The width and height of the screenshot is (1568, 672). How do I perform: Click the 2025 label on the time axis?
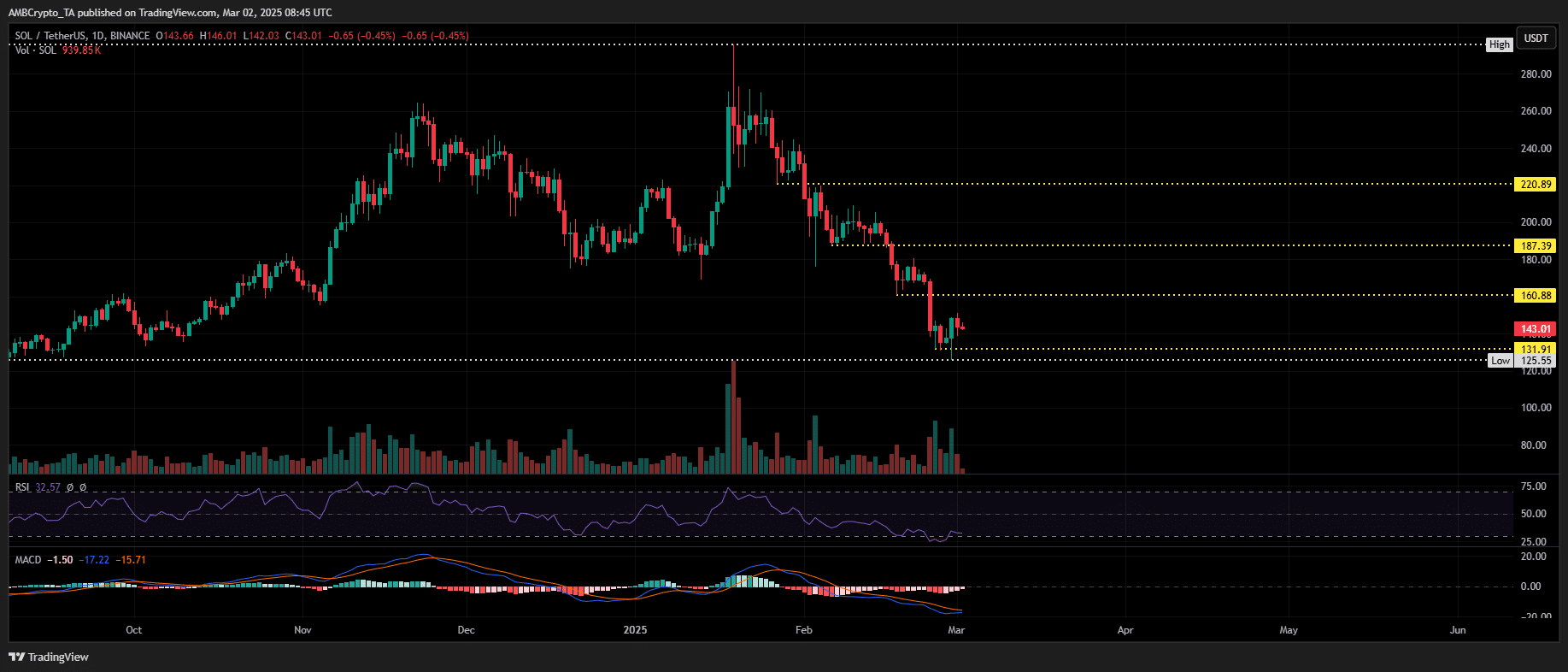635,630
